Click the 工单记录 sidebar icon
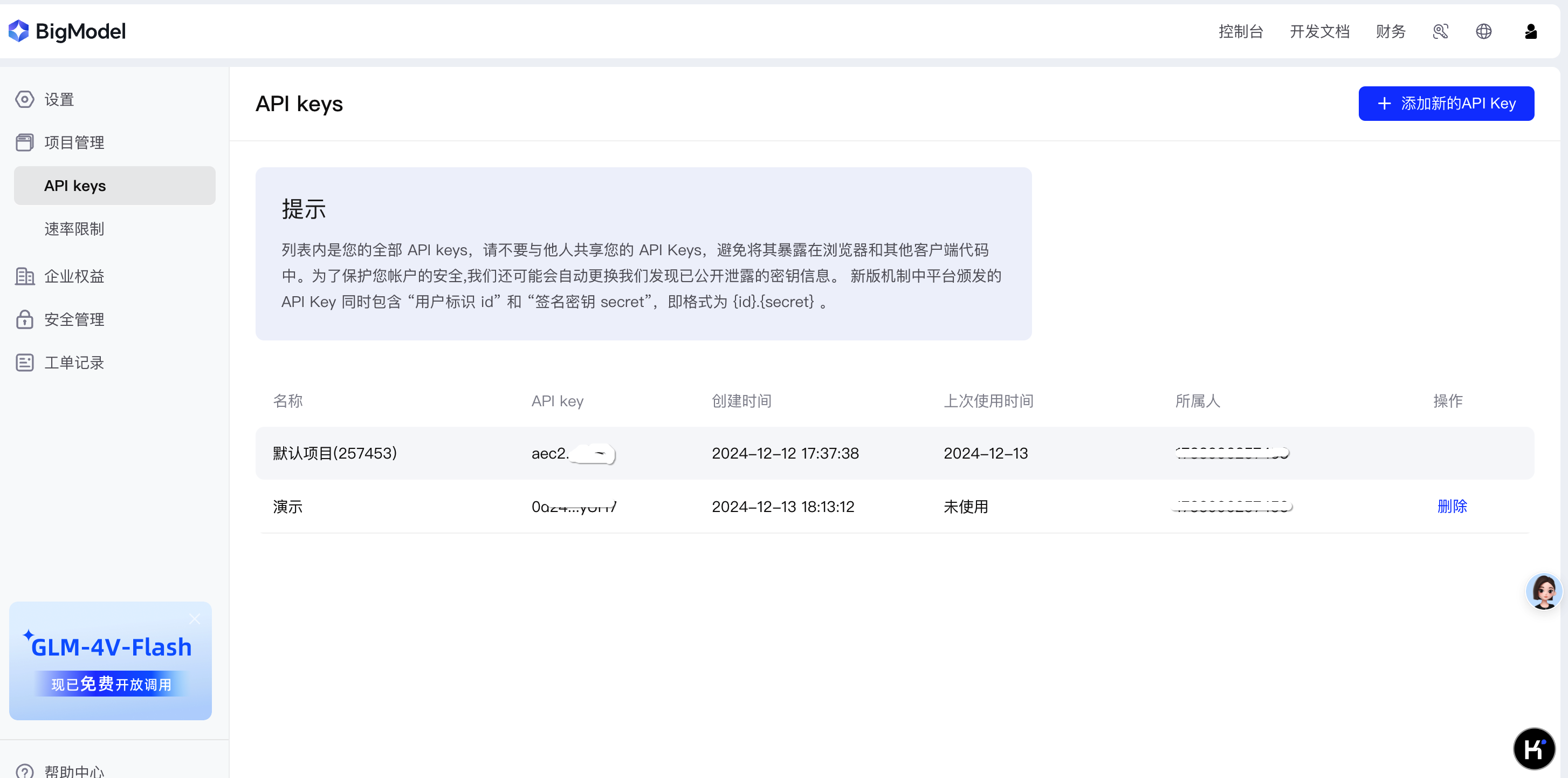The height and width of the screenshot is (778, 1568). (x=24, y=363)
